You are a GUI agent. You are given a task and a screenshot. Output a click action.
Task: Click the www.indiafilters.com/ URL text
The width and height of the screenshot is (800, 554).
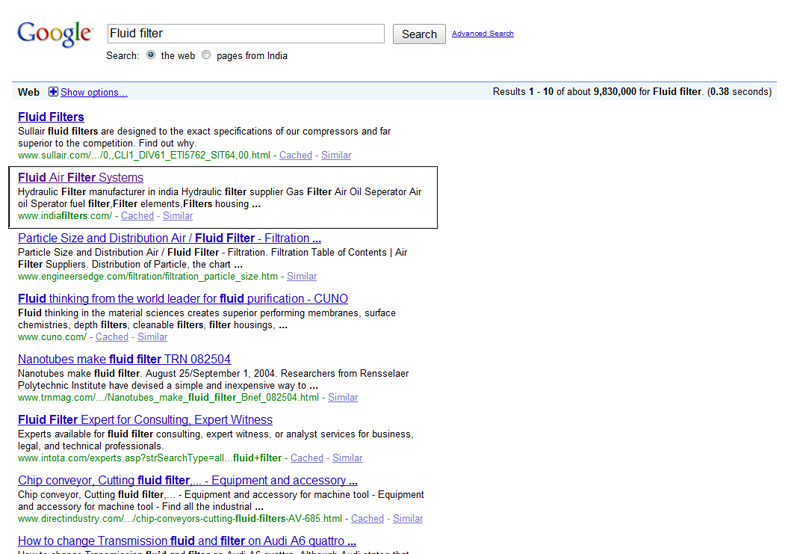(65, 216)
